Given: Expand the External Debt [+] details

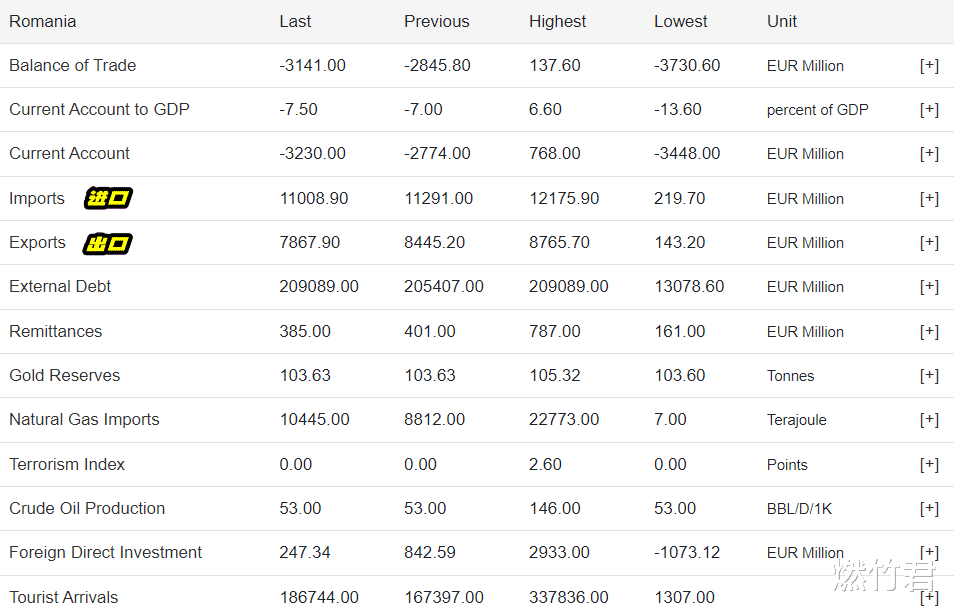Looking at the screenshot, I should point(929,287).
